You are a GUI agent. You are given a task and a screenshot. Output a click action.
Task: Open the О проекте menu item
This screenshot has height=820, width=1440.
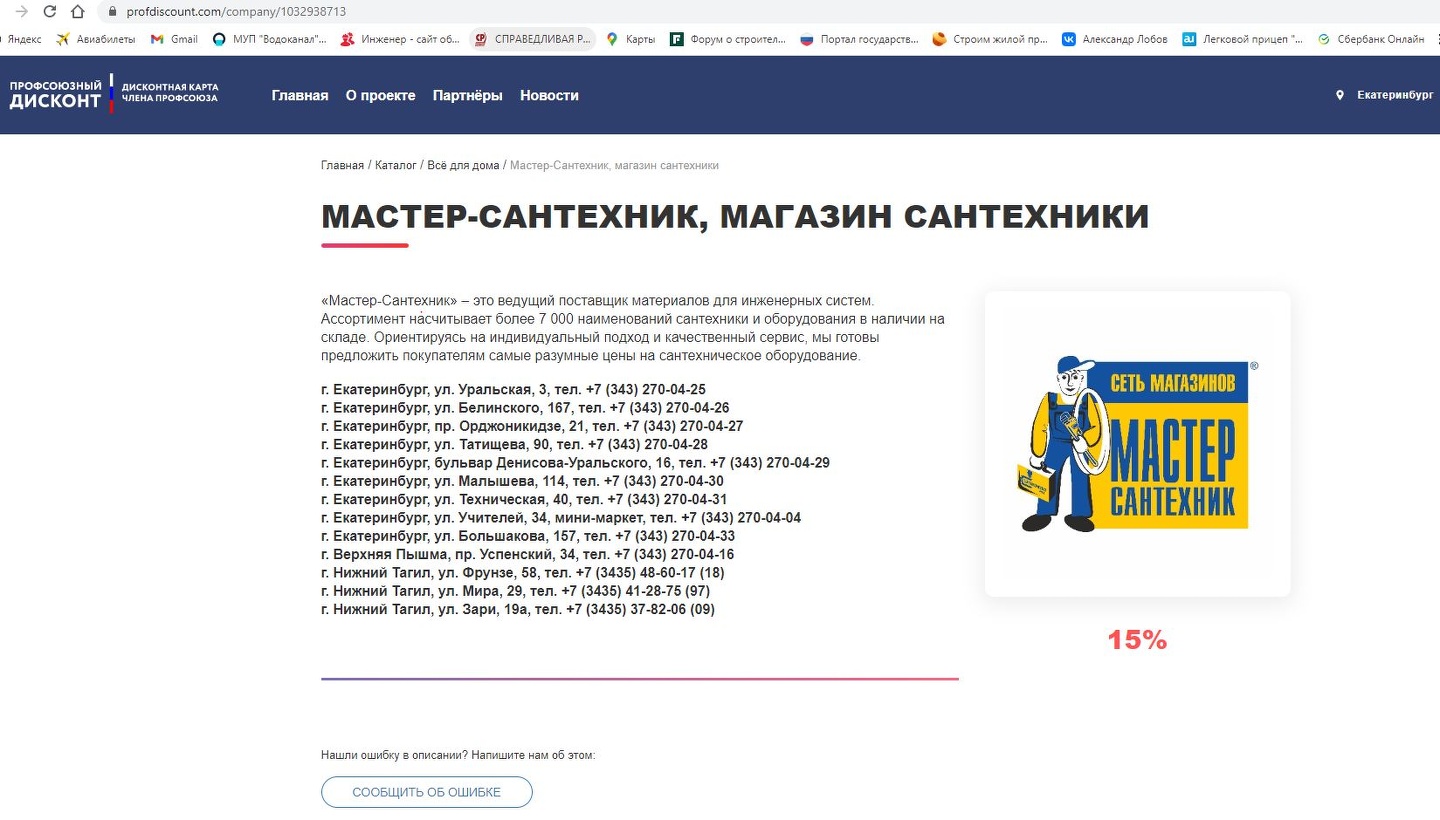point(380,96)
